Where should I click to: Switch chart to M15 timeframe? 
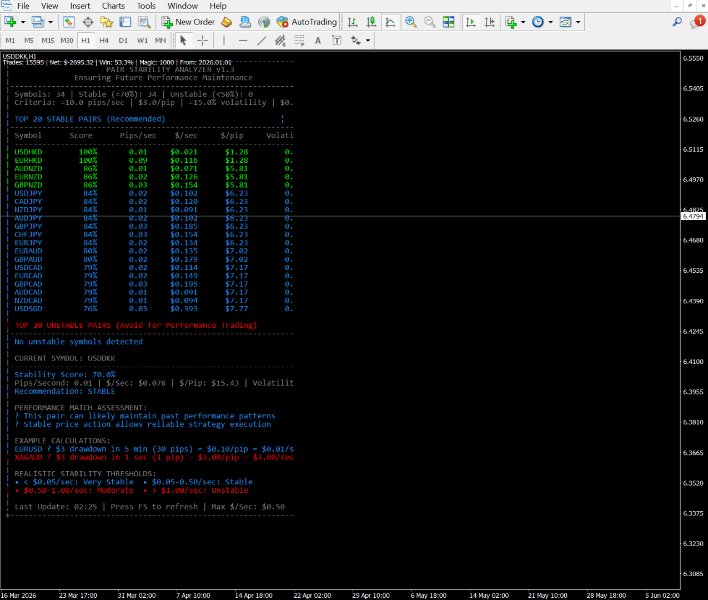click(x=48, y=41)
